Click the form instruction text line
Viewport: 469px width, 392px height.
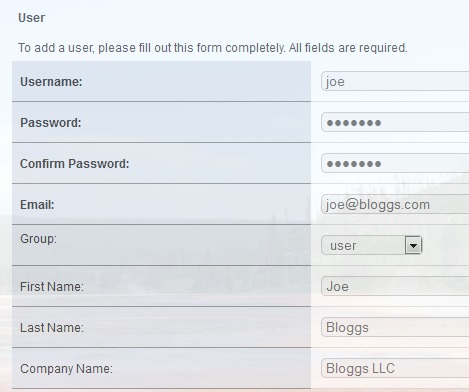coord(213,48)
